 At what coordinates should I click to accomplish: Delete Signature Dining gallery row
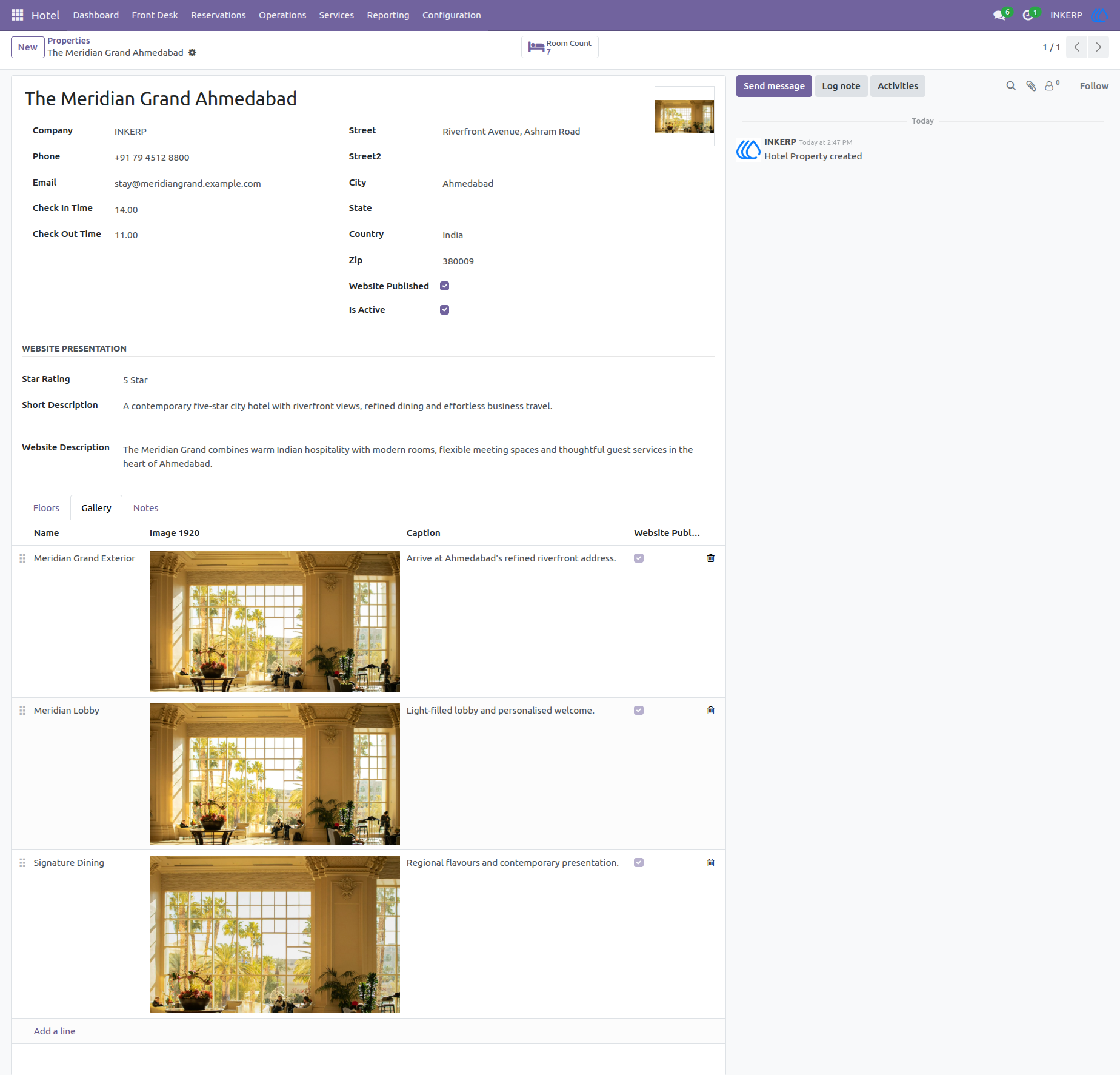point(711,863)
